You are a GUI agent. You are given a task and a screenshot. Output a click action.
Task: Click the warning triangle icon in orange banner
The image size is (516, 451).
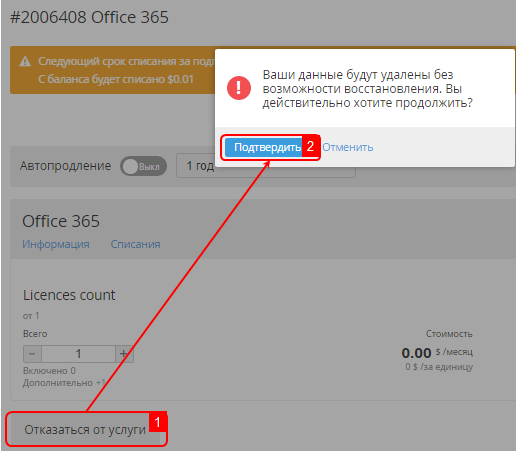pyautogui.click(x=25, y=62)
